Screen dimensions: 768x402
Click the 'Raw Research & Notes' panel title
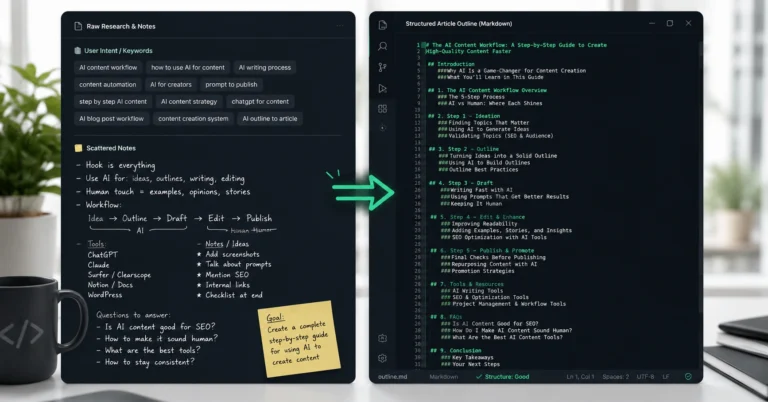[121, 26]
